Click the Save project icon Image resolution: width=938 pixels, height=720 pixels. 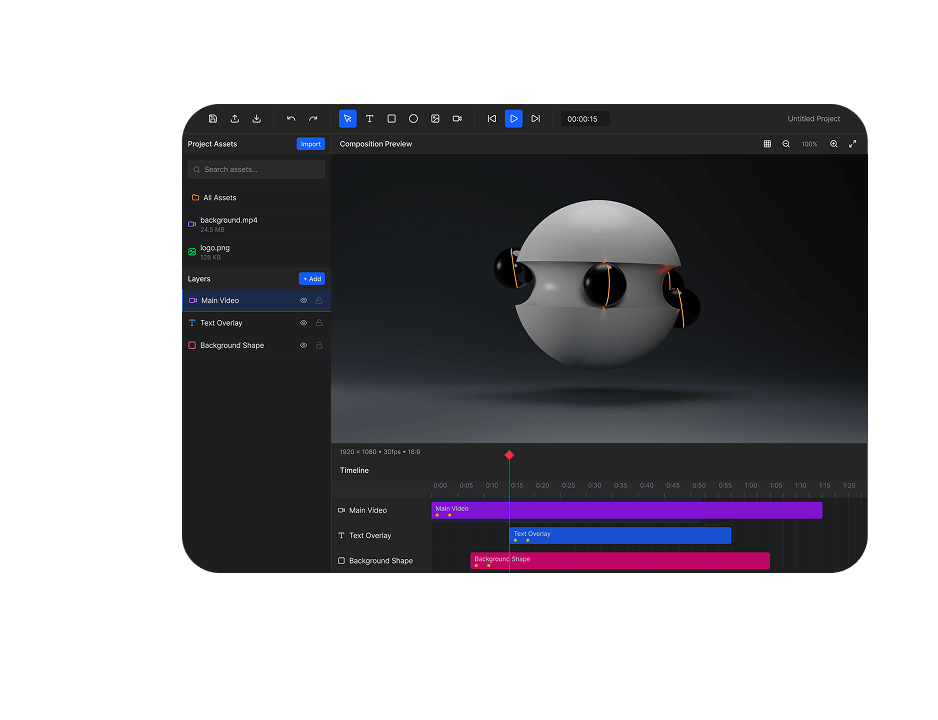213,119
